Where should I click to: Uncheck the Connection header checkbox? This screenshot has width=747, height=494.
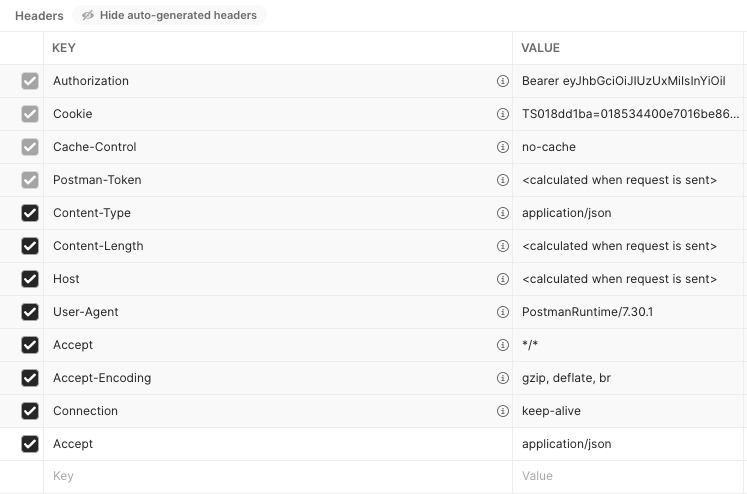pyautogui.click(x=30, y=411)
